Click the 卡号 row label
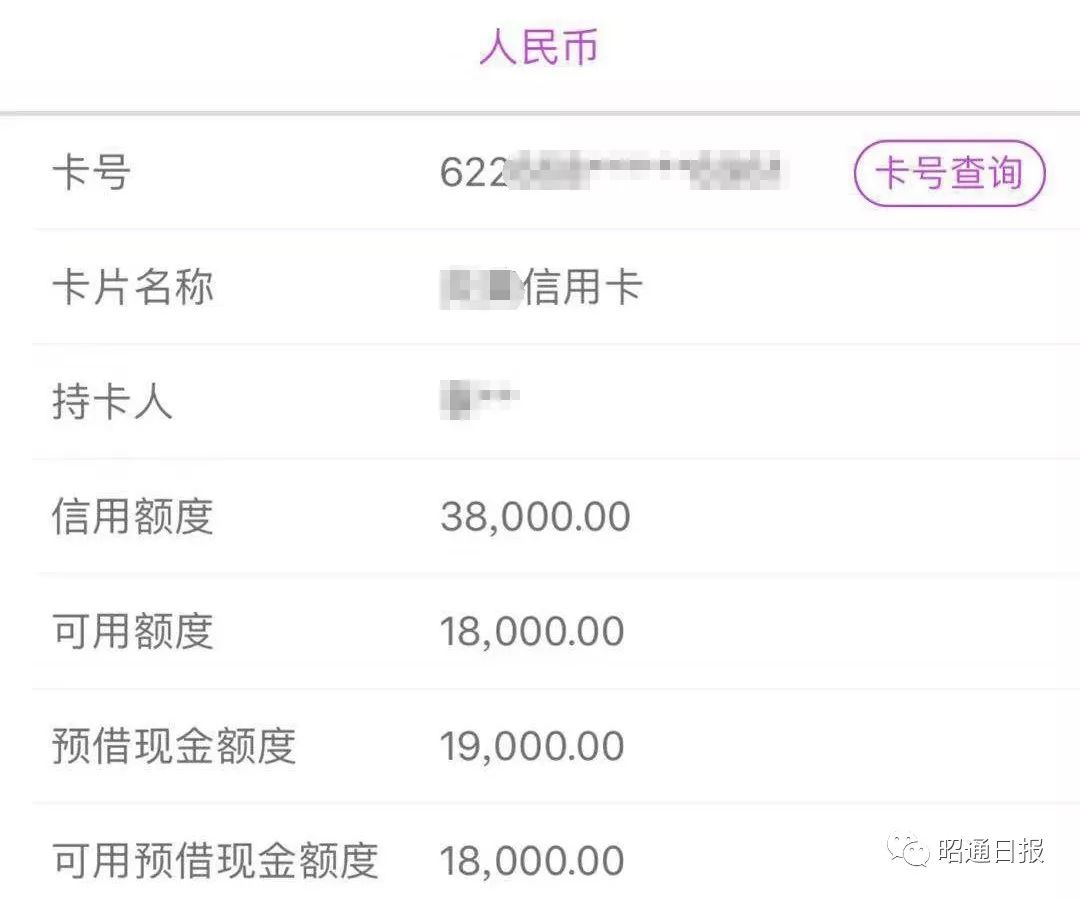 point(92,172)
